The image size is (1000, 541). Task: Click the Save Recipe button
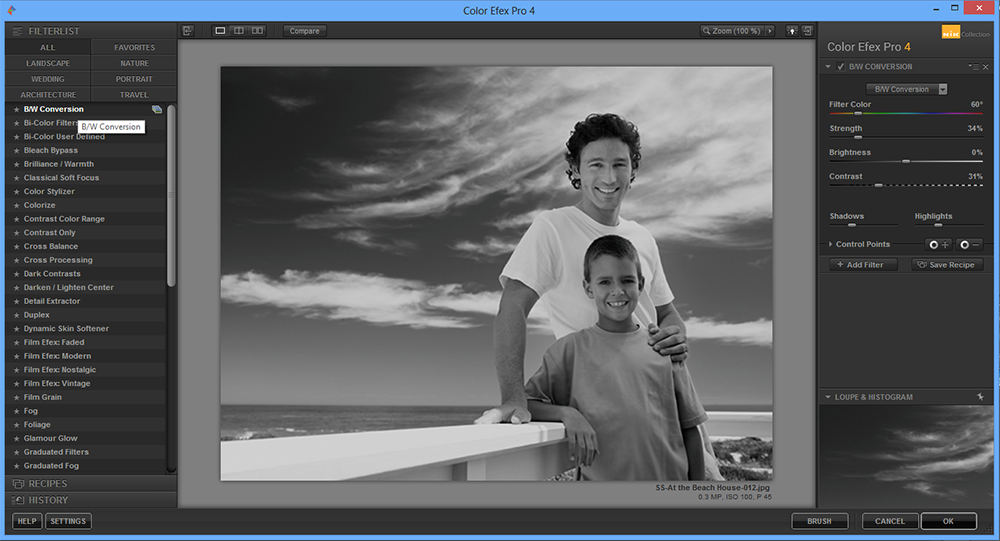click(946, 265)
